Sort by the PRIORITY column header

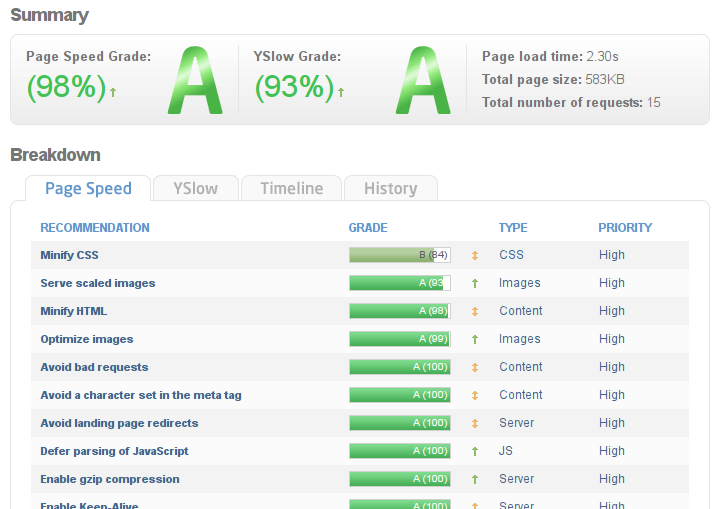coord(625,228)
